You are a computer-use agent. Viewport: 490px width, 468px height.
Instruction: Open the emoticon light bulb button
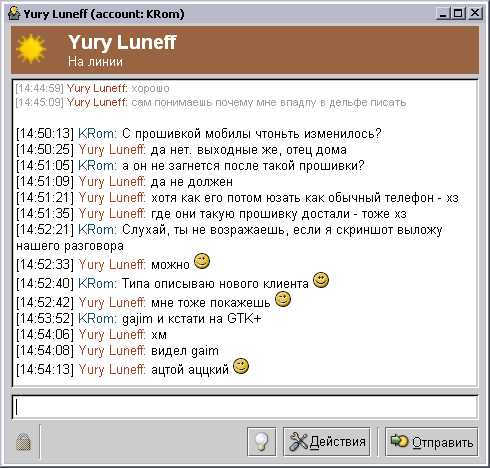pos(262,442)
